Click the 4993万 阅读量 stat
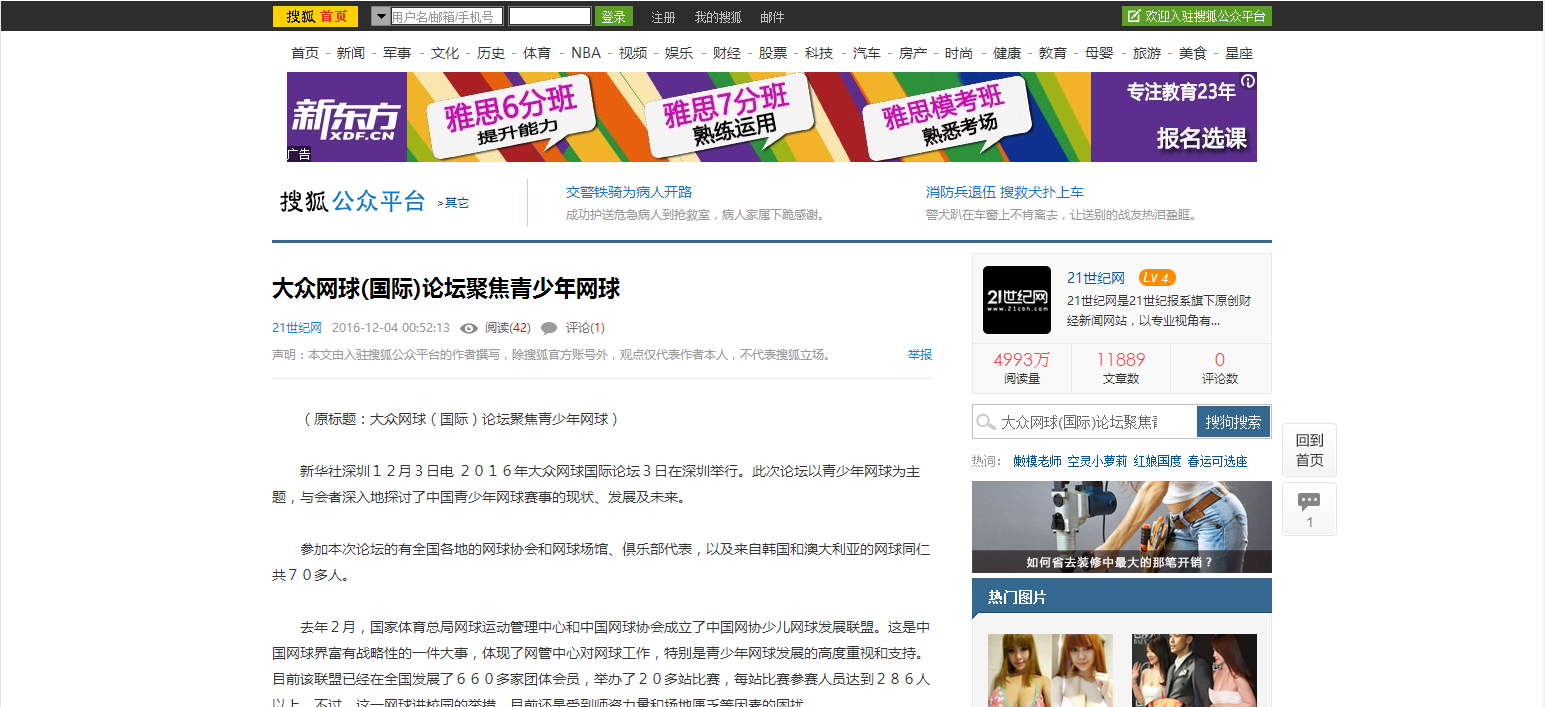 tap(1021, 368)
